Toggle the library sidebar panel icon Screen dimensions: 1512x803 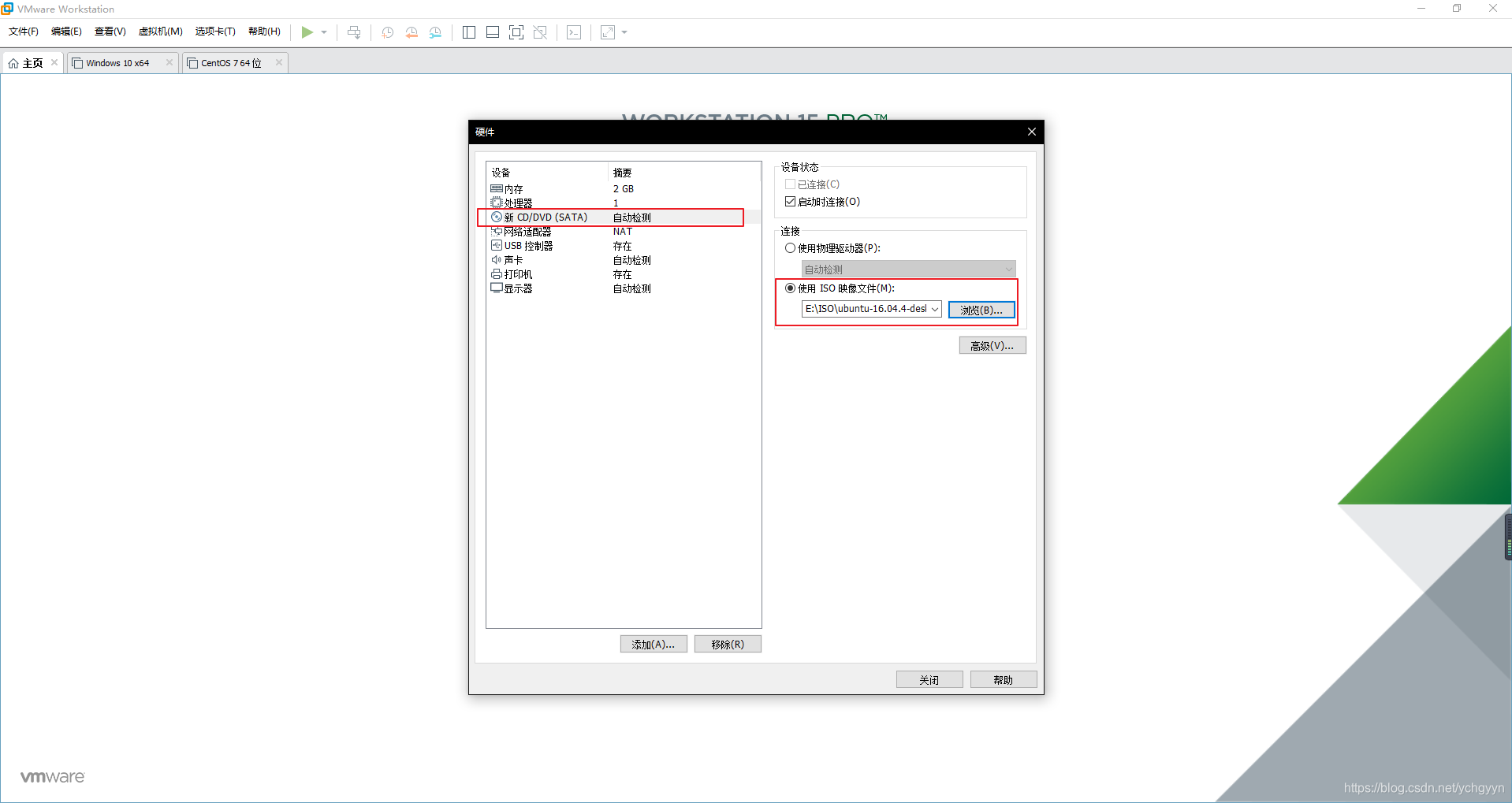(469, 32)
